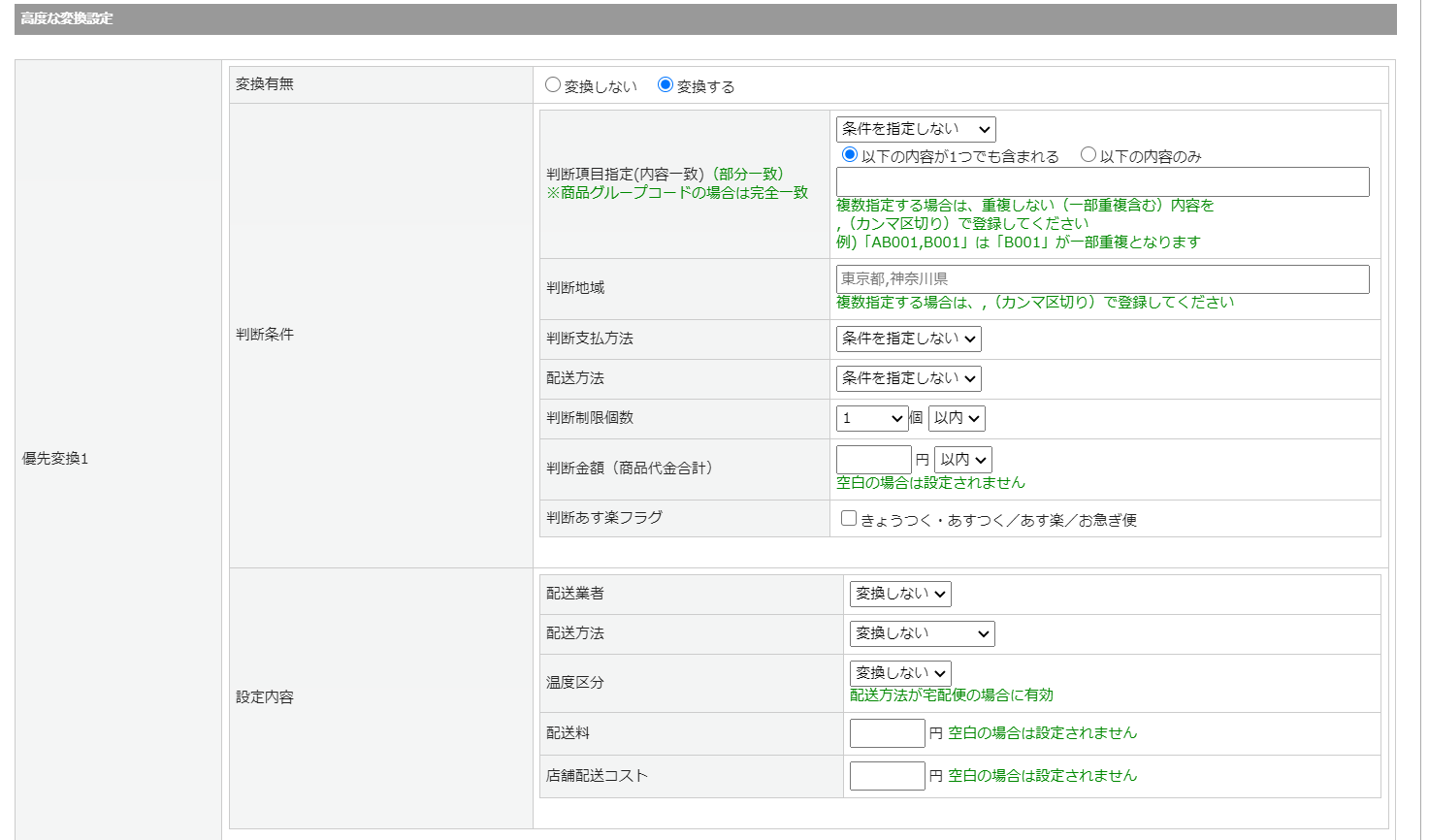Screen dimensions: 1429x840
Task: Open the 判断支払方法 dropdown
Action: click(908, 339)
